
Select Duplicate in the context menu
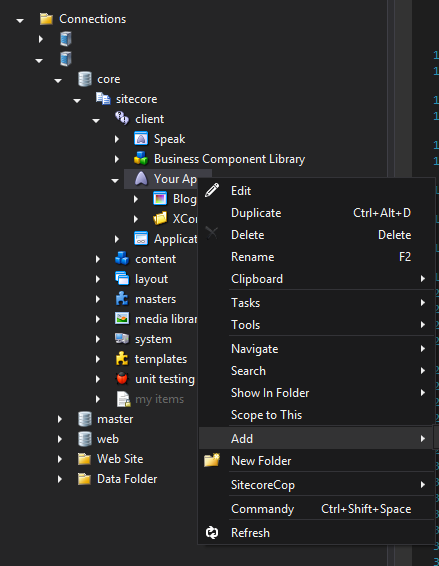tap(316, 213)
